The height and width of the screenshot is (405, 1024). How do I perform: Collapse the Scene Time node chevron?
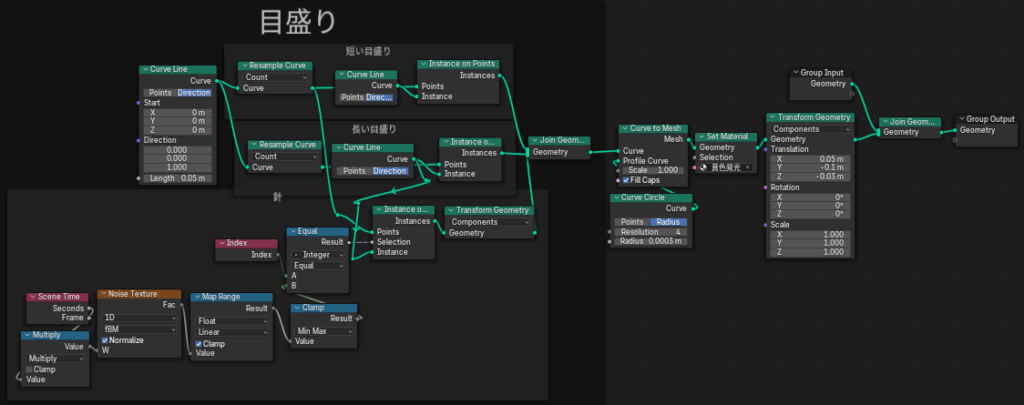[x=31, y=297]
